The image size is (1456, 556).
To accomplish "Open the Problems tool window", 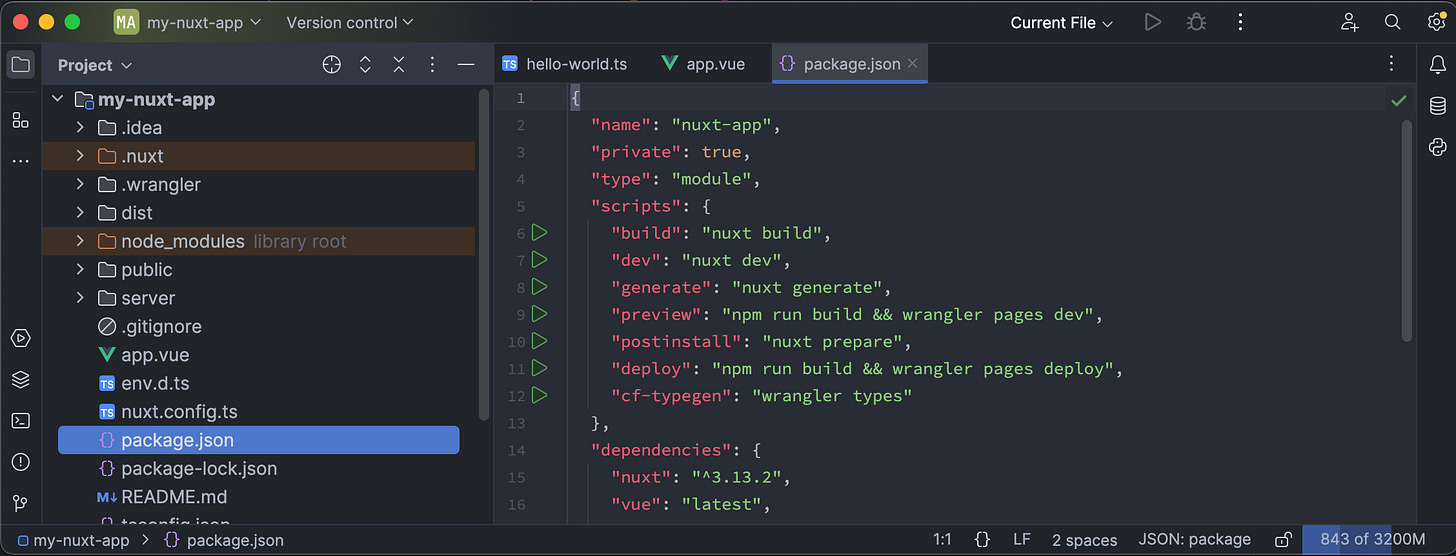I will point(20,462).
